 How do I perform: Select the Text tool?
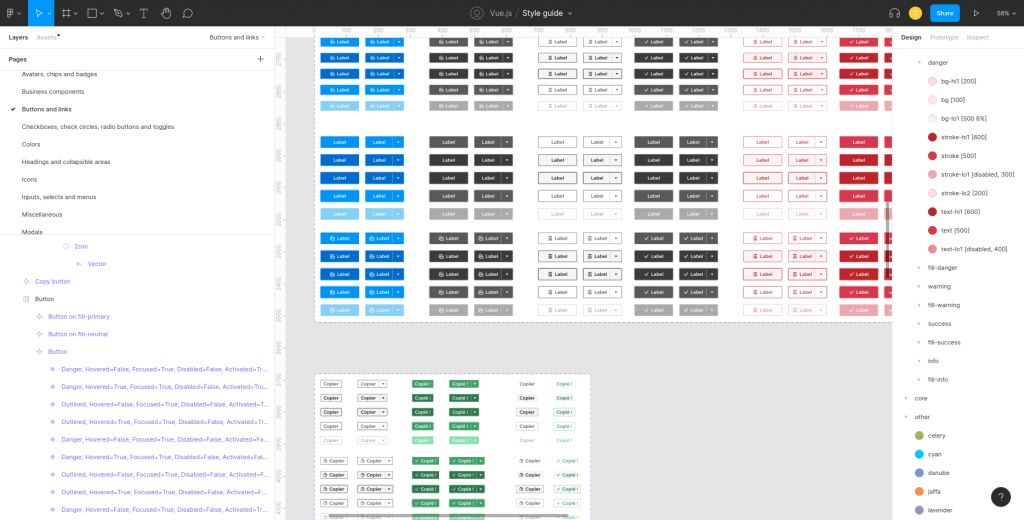coord(144,13)
